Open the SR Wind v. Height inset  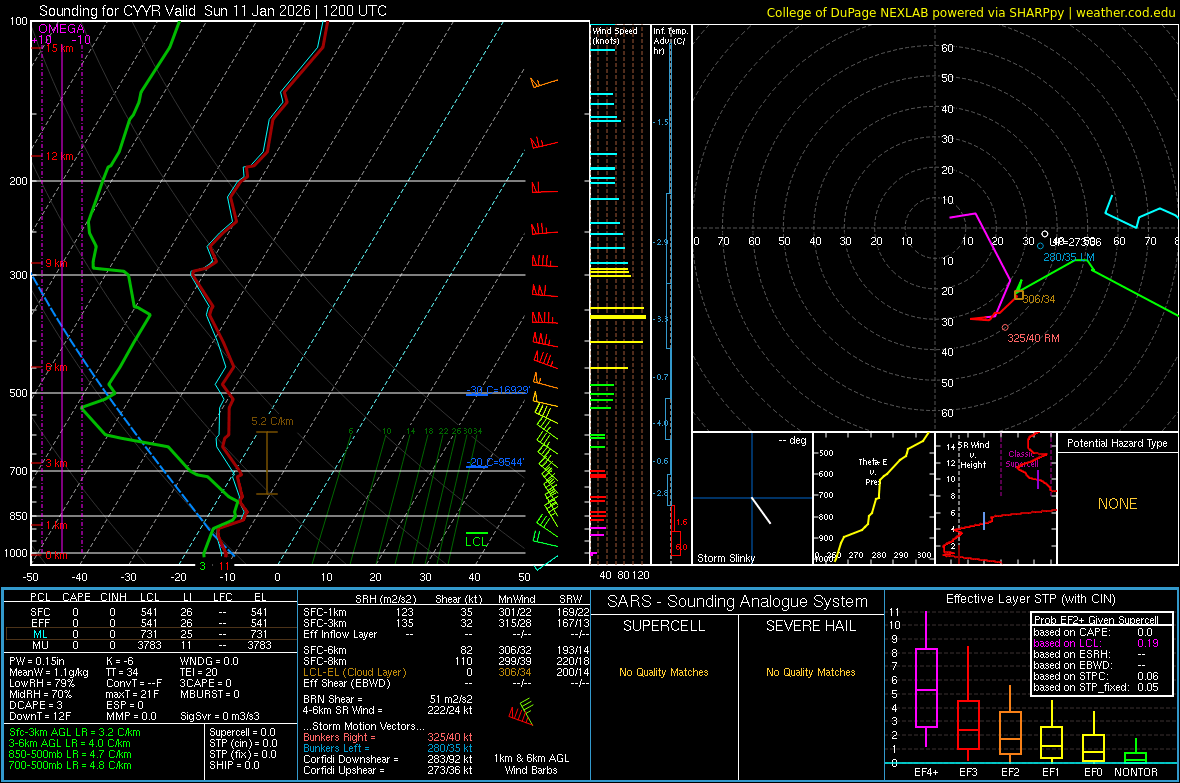996,498
